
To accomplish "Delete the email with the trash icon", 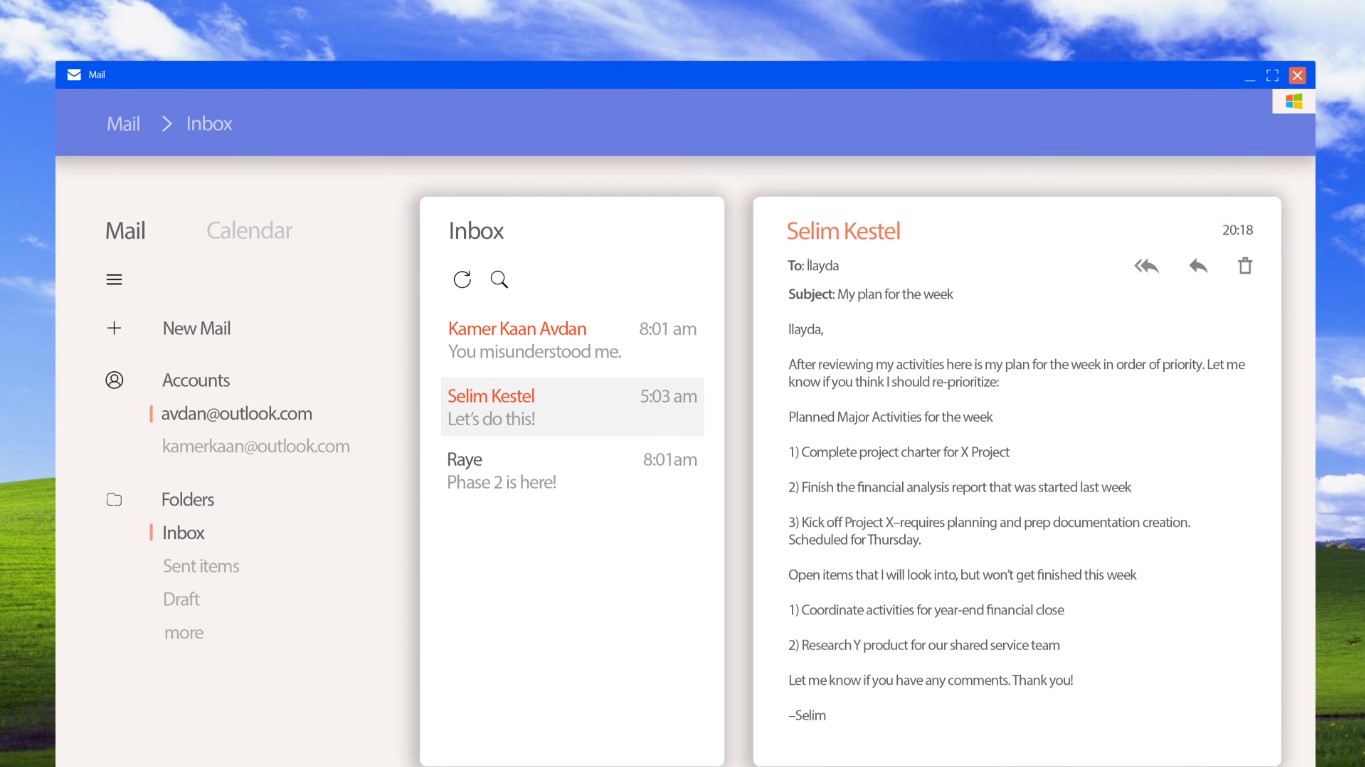I will coord(1245,266).
